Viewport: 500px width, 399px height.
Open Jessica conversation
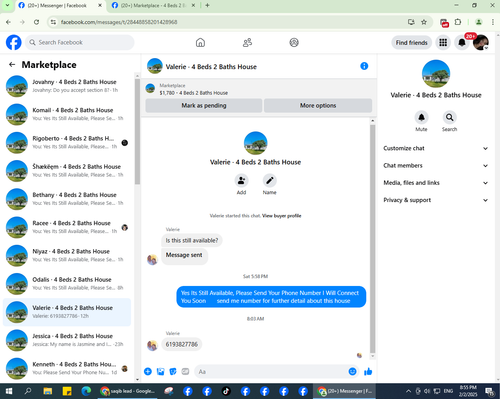[x=67, y=340]
